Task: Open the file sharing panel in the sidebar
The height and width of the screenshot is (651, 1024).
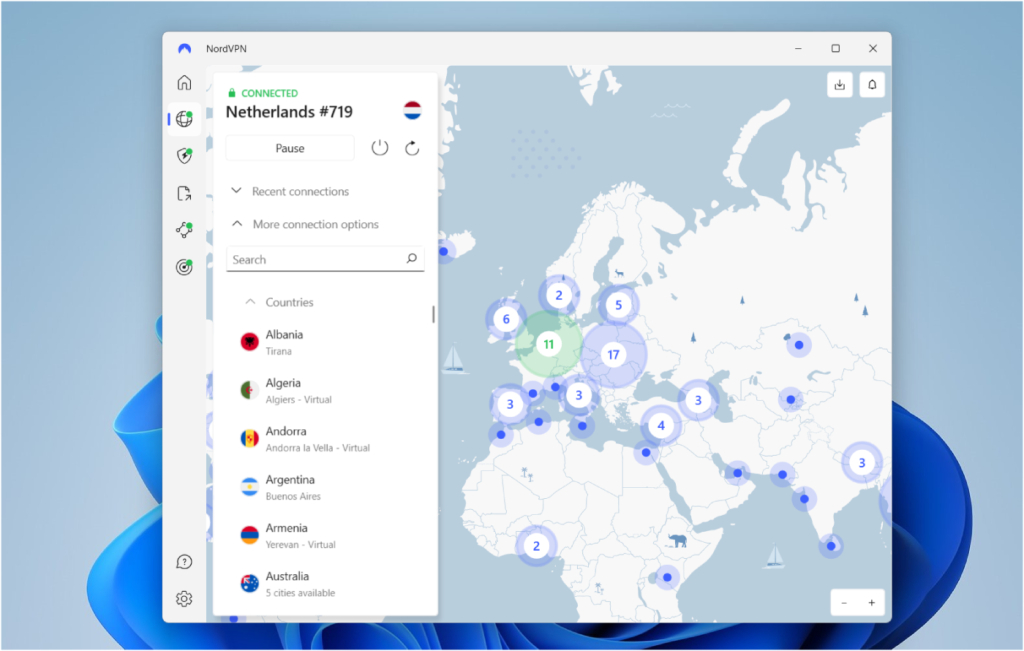Action: (184, 193)
